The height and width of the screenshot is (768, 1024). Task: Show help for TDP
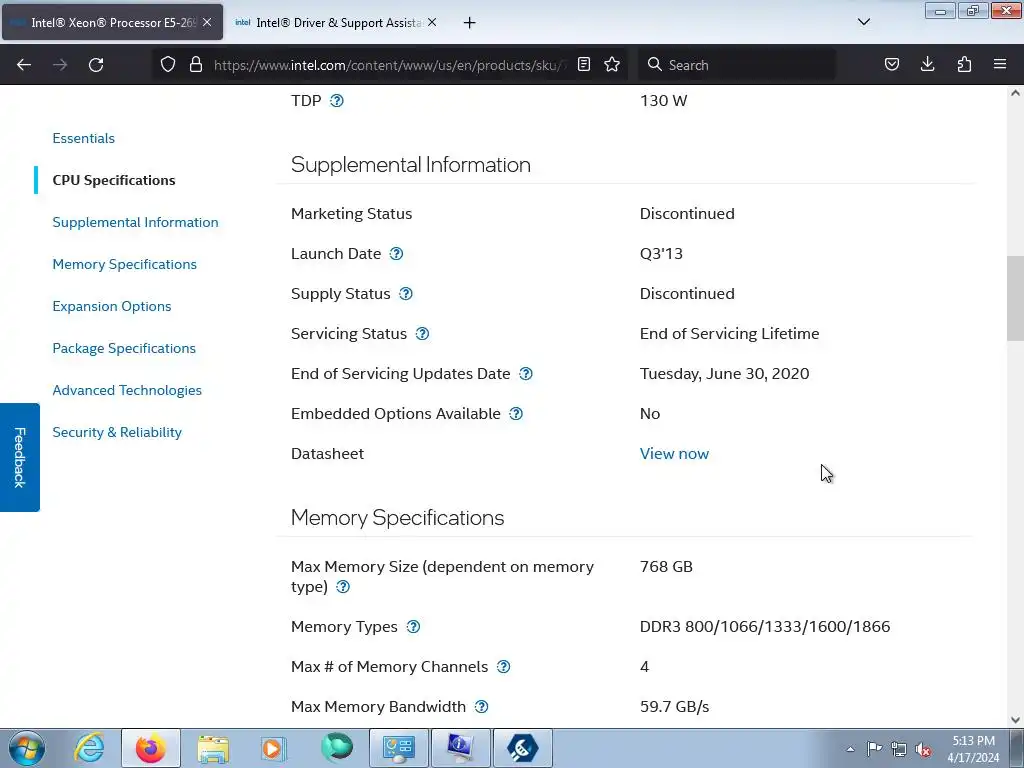click(336, 101)
